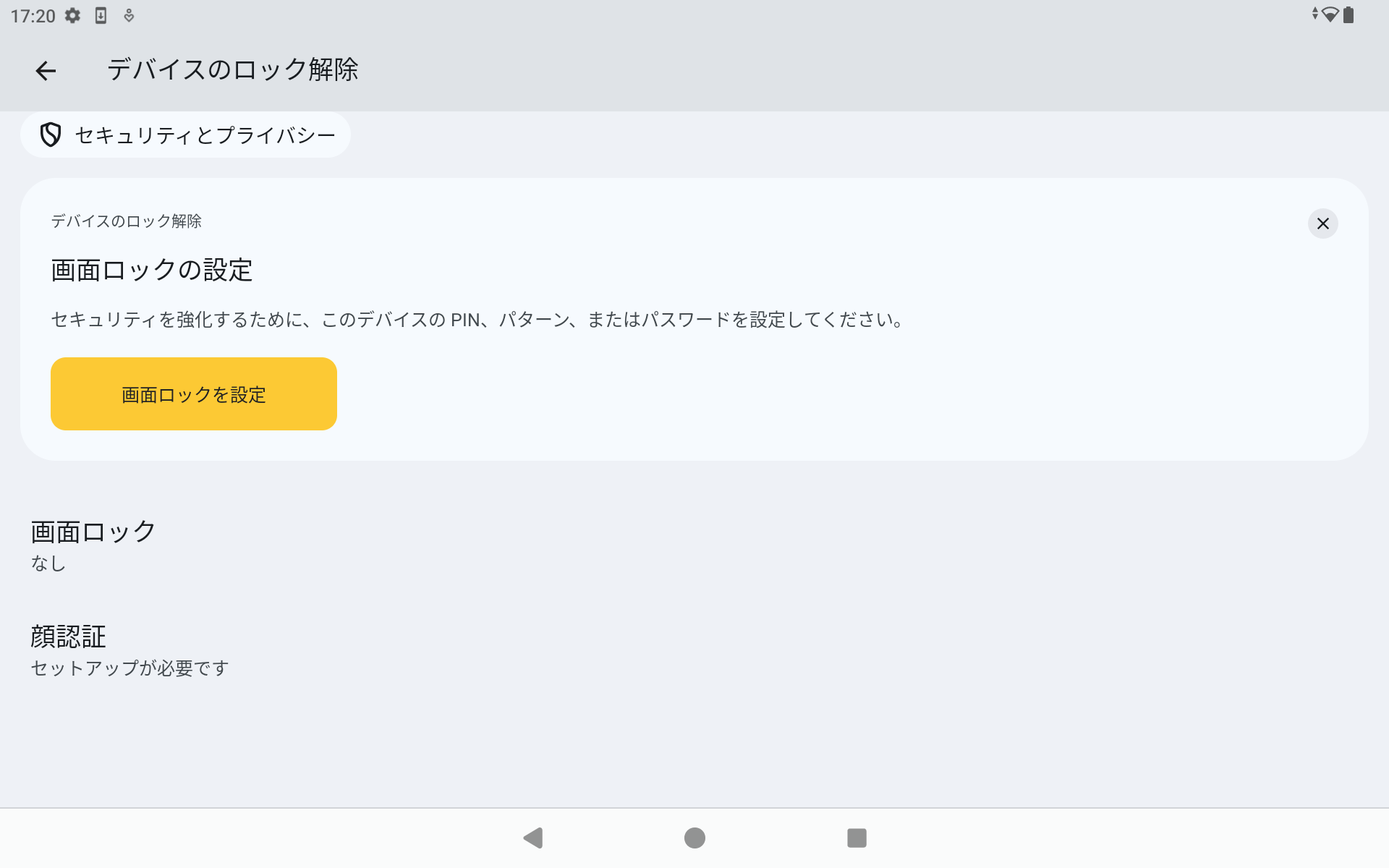
Task: Tap the Wi-Fi signal icon
Action: (1330, 14)
